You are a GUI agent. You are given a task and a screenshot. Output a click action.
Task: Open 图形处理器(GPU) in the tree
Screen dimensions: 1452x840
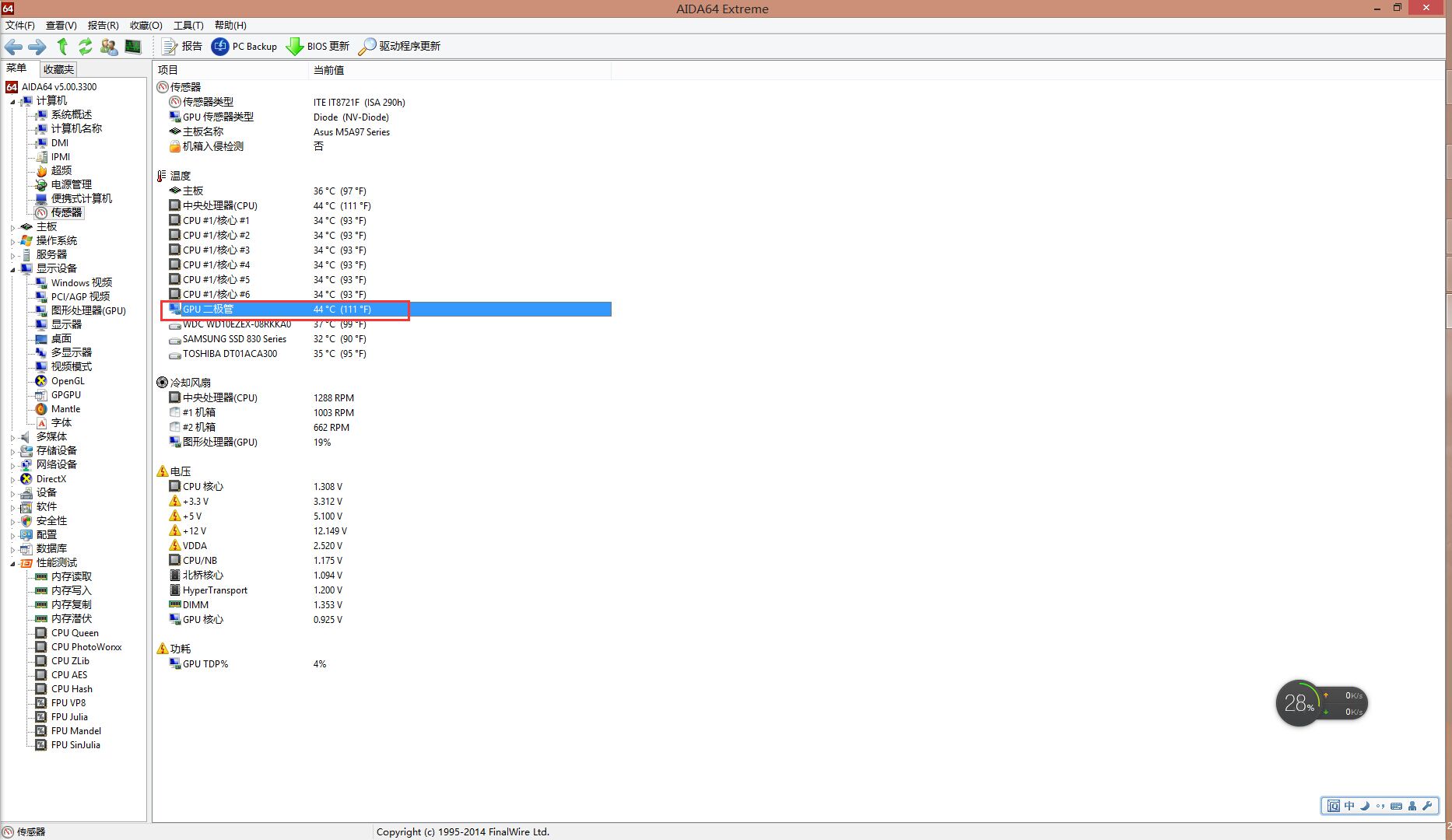(x=89, y=311)
